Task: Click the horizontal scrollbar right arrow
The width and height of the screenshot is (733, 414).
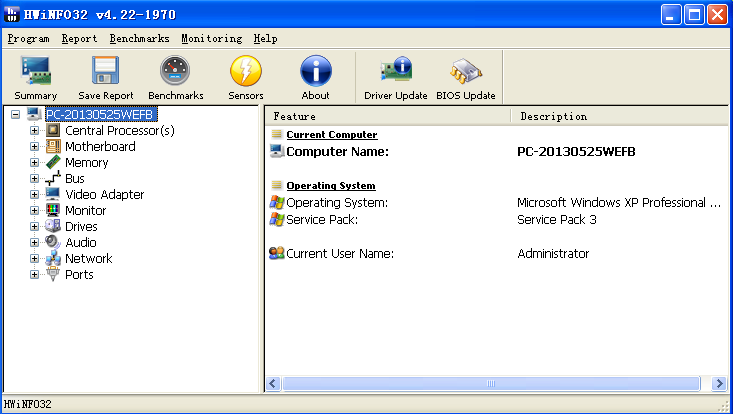Action: (x=718, y=384)
